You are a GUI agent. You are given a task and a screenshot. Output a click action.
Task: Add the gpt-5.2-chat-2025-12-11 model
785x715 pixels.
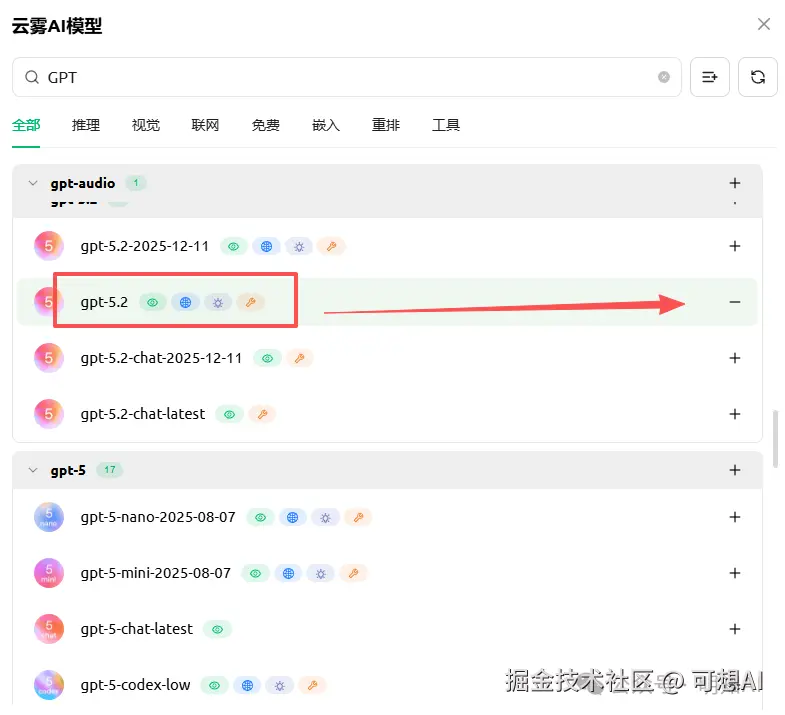tap(734, 358)
